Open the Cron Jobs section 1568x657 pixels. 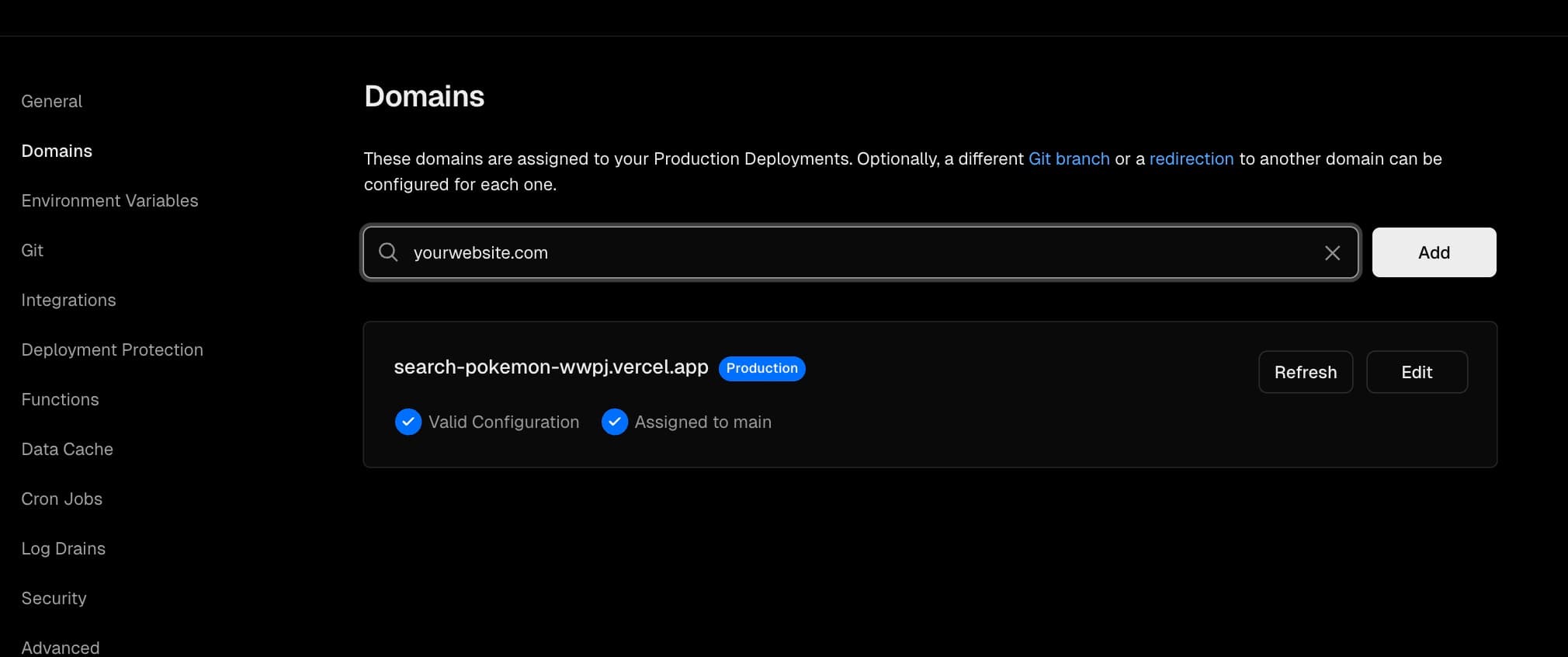61,499
